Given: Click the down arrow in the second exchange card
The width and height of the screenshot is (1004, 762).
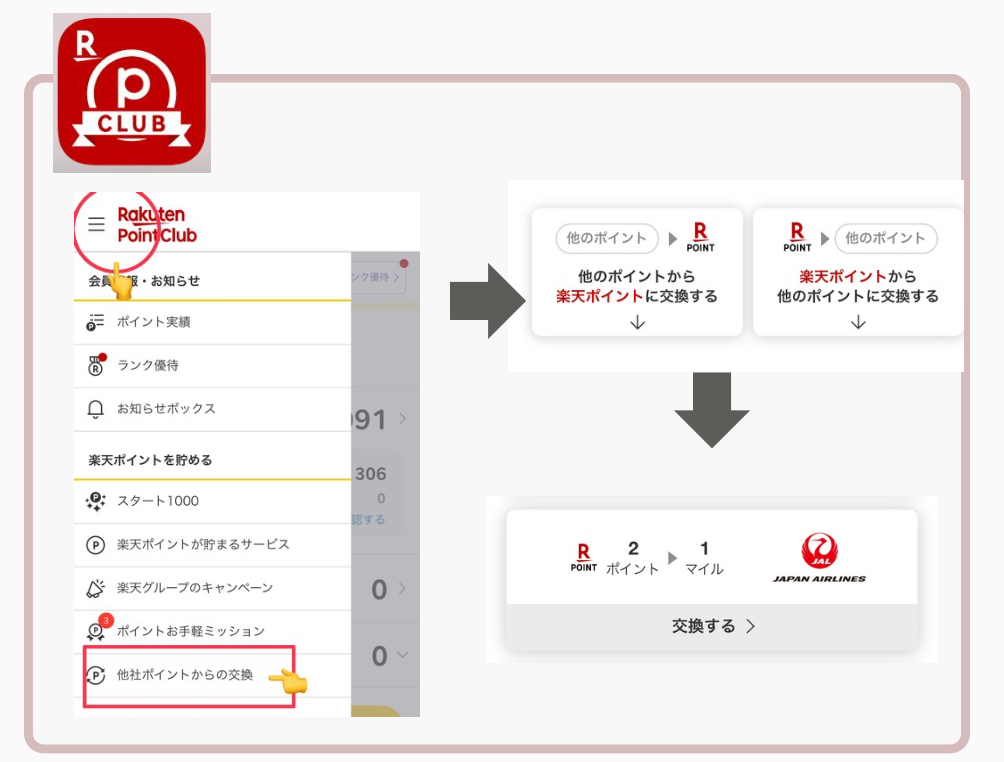Looking at the screenshot, I should pyautogui.click(x=858, y=322).
